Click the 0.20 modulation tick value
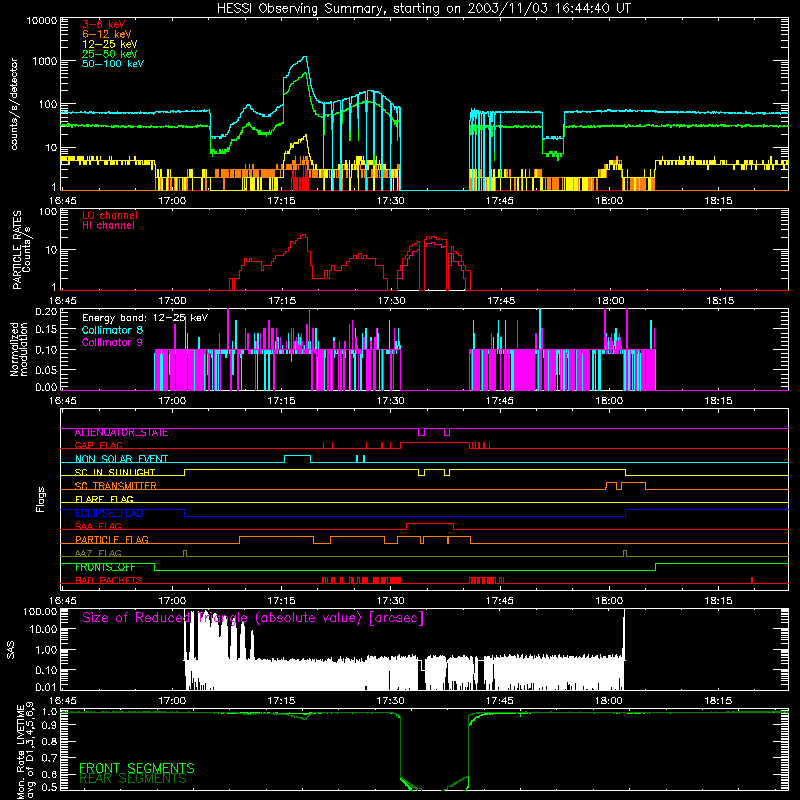800x800 pixels. 46,311
